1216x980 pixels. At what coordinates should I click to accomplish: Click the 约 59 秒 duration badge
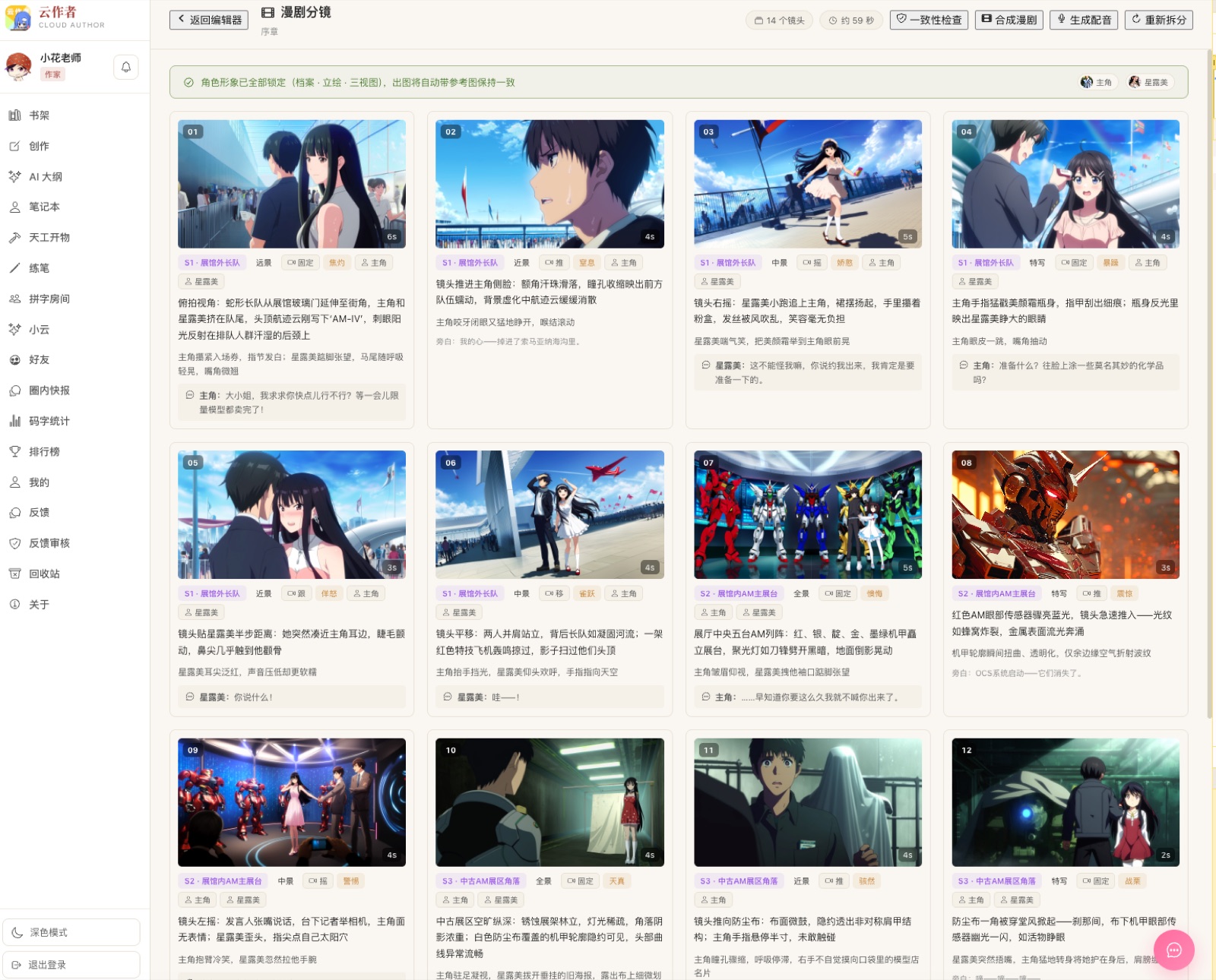[x=851, y=21]
